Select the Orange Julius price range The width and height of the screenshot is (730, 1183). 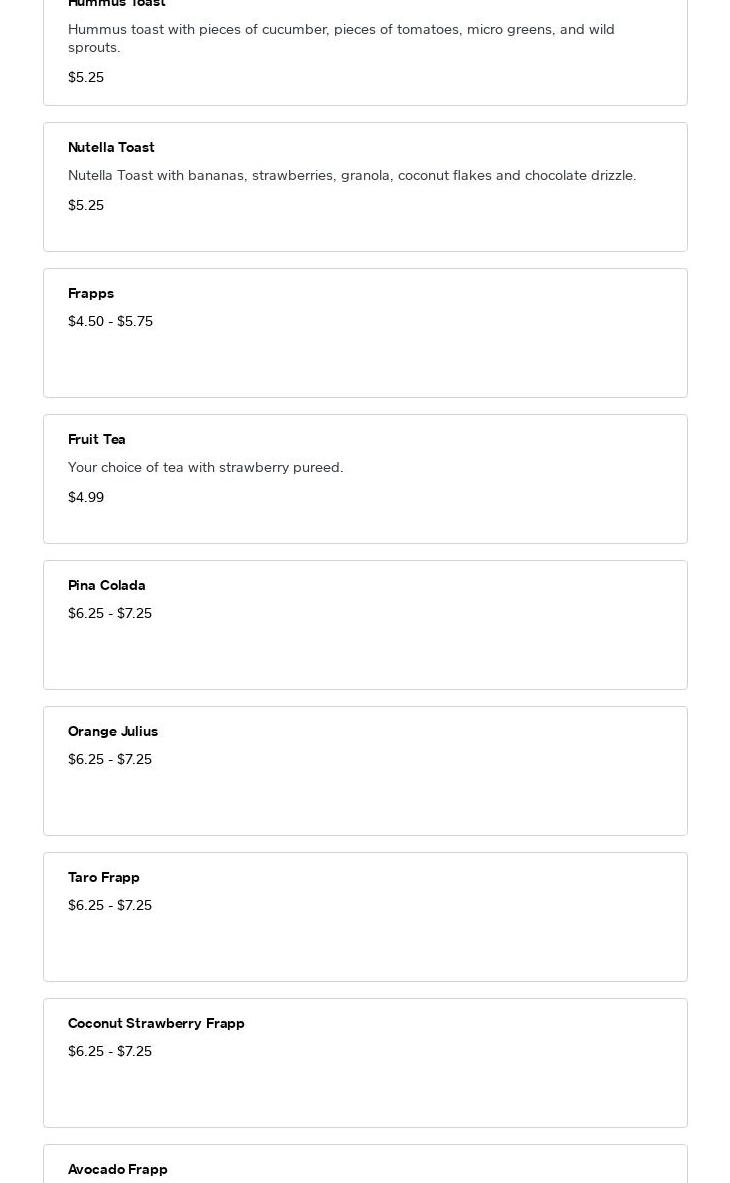coord(110,759)
